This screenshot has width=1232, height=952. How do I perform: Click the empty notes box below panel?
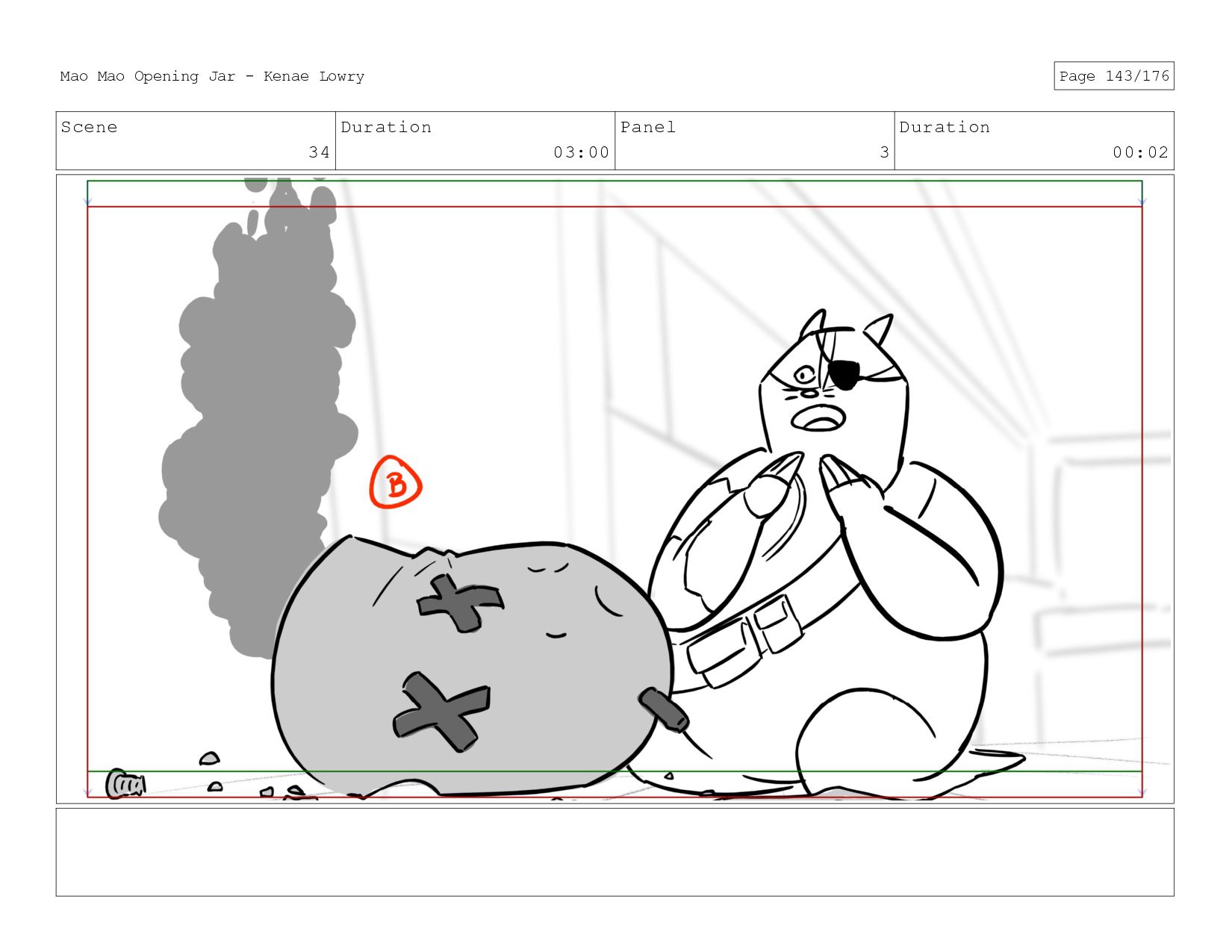tap(615, 852)
